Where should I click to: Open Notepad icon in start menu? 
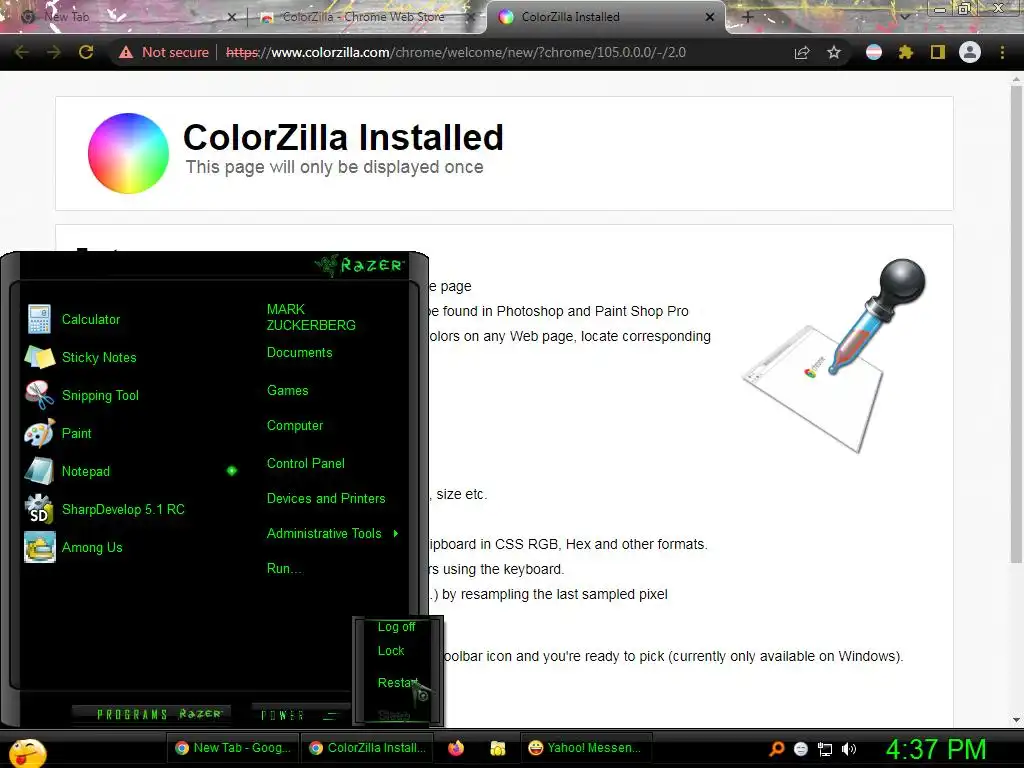click(x=40, y=471)
